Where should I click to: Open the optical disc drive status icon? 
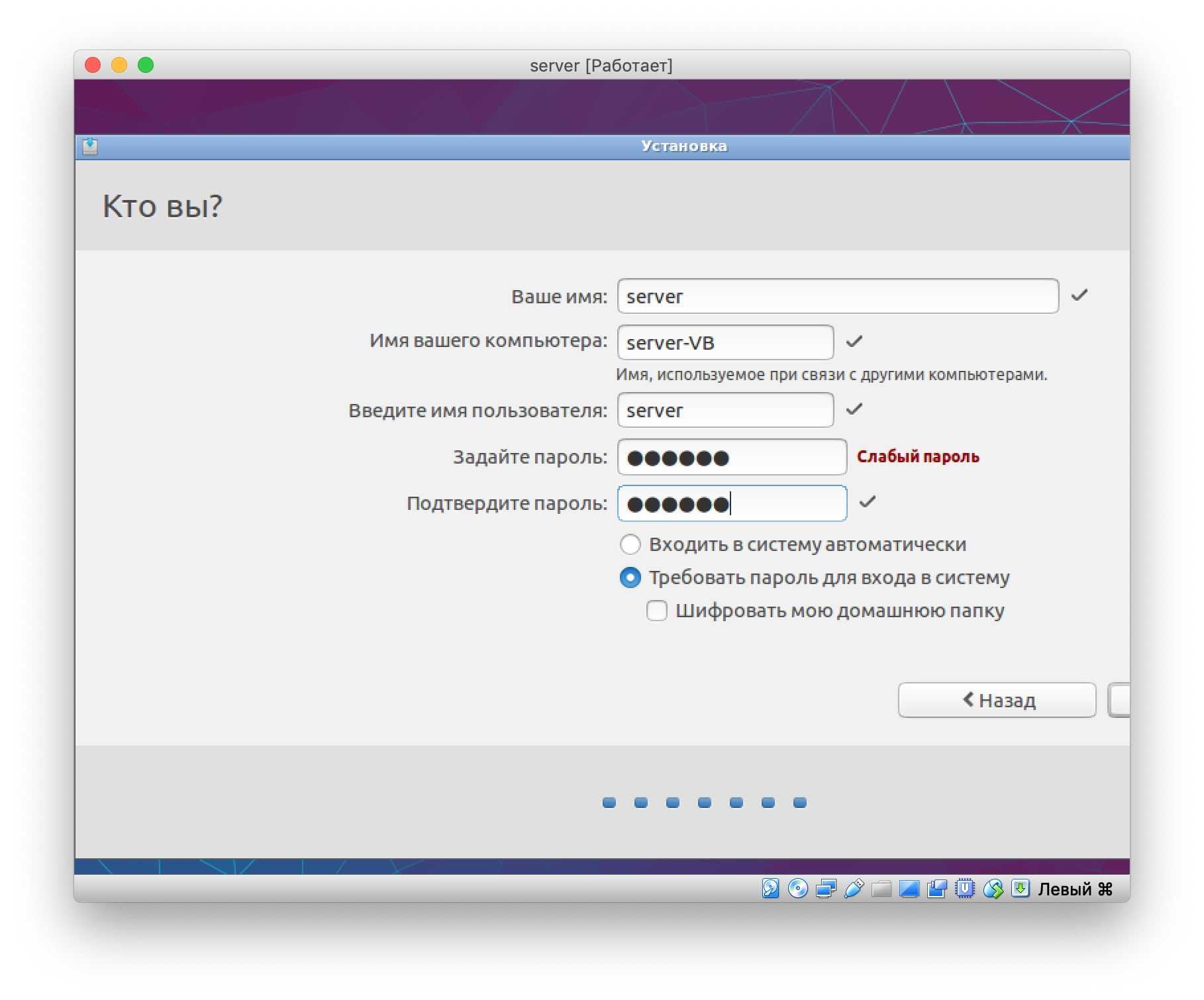click(798, 889)
